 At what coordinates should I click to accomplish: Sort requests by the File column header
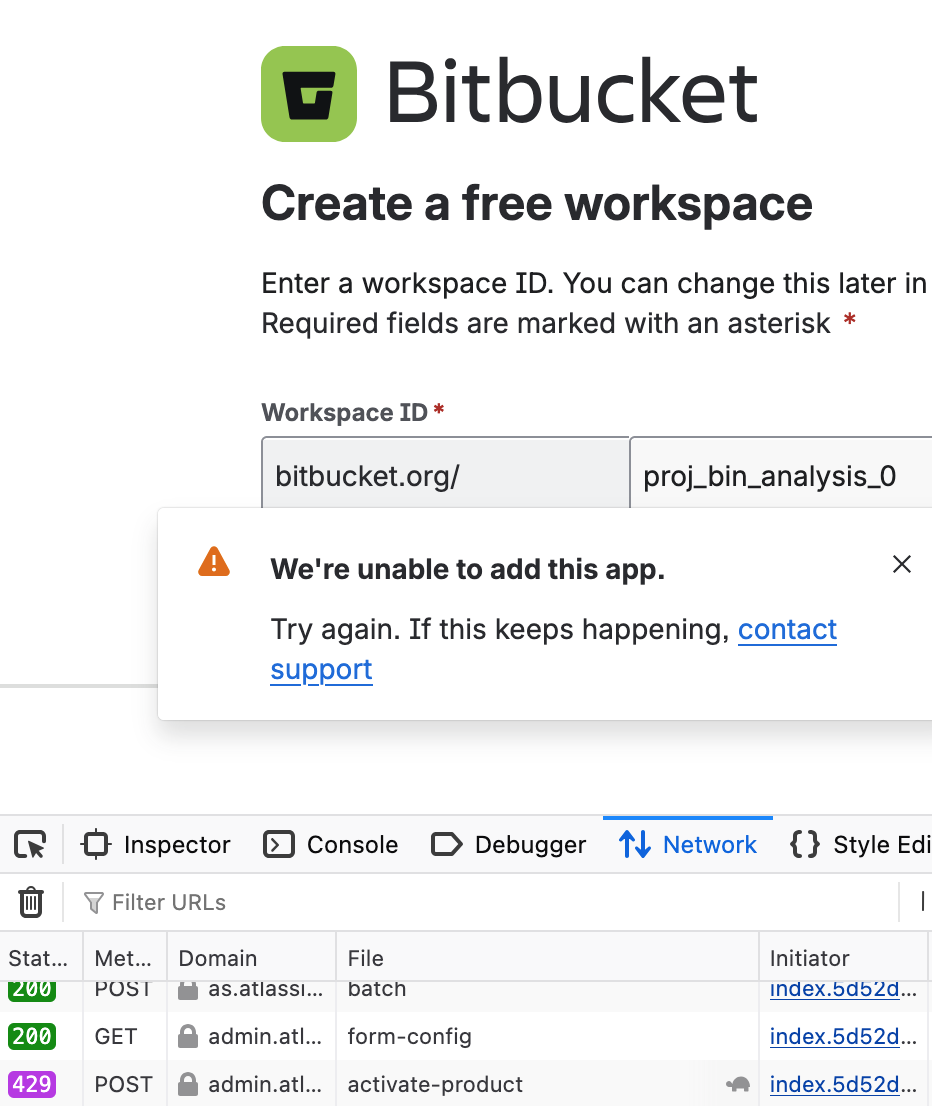[547, 958]
